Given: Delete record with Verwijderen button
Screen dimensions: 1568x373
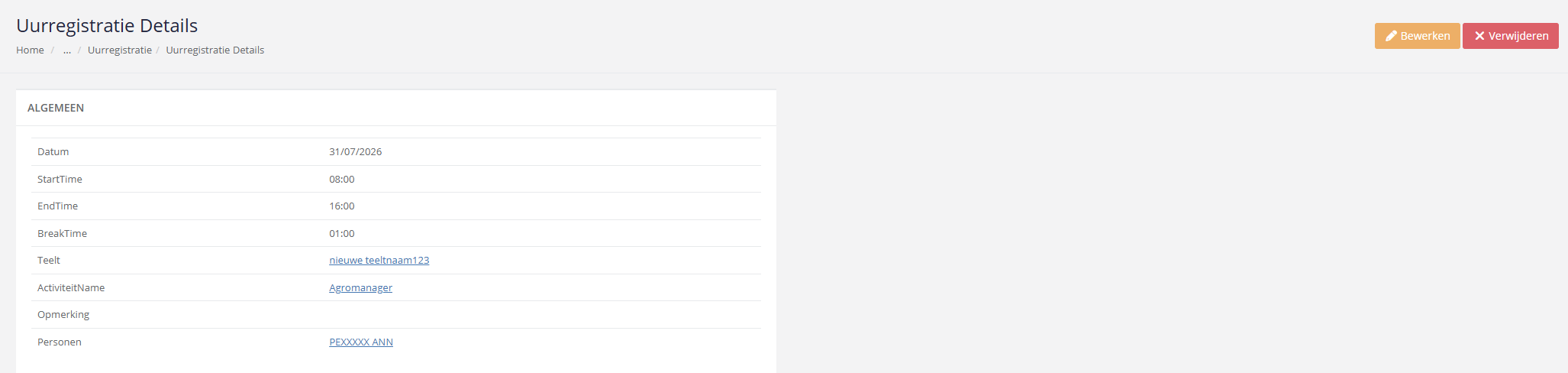Looking at the screenshot, I should point(1511,36).
